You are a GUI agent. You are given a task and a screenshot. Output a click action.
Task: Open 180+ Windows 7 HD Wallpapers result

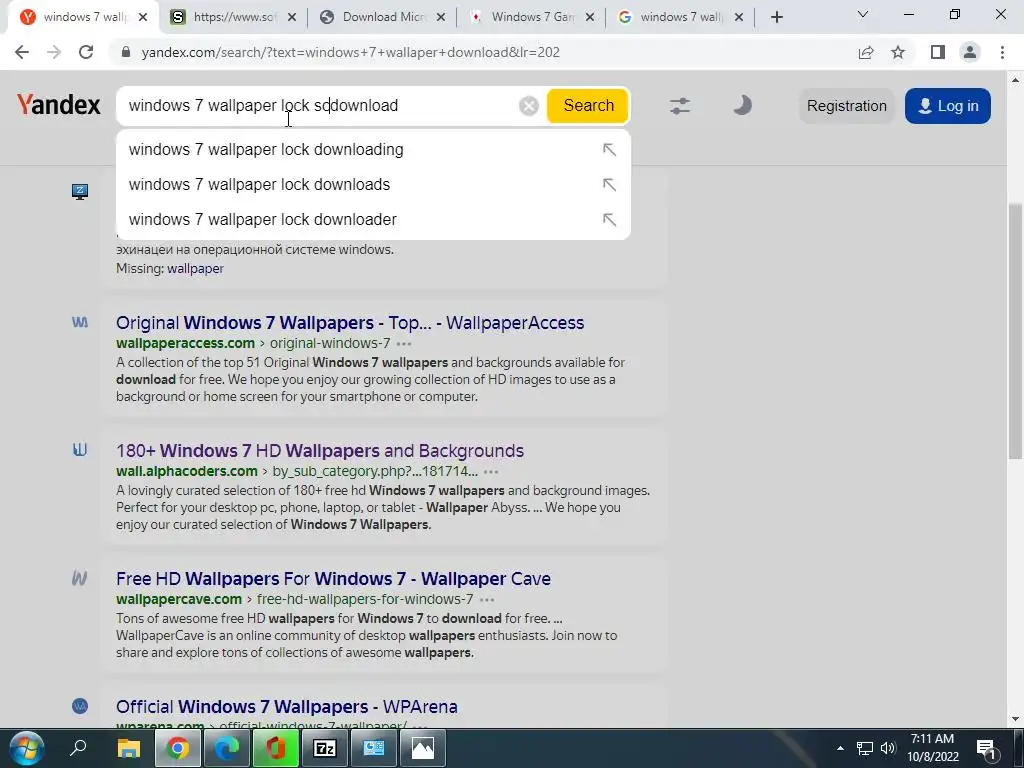coord(320,451)
